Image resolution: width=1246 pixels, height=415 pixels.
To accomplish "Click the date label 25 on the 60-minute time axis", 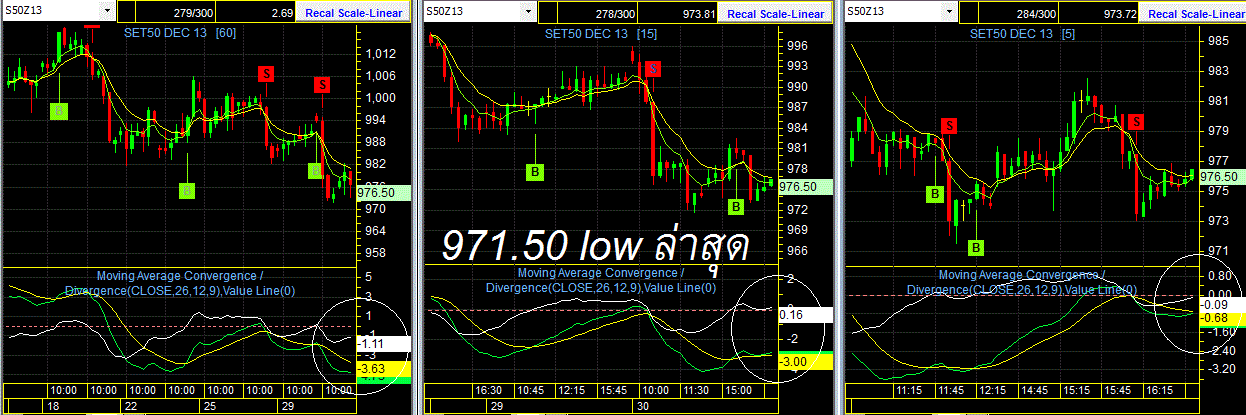I will pos(210,406).
